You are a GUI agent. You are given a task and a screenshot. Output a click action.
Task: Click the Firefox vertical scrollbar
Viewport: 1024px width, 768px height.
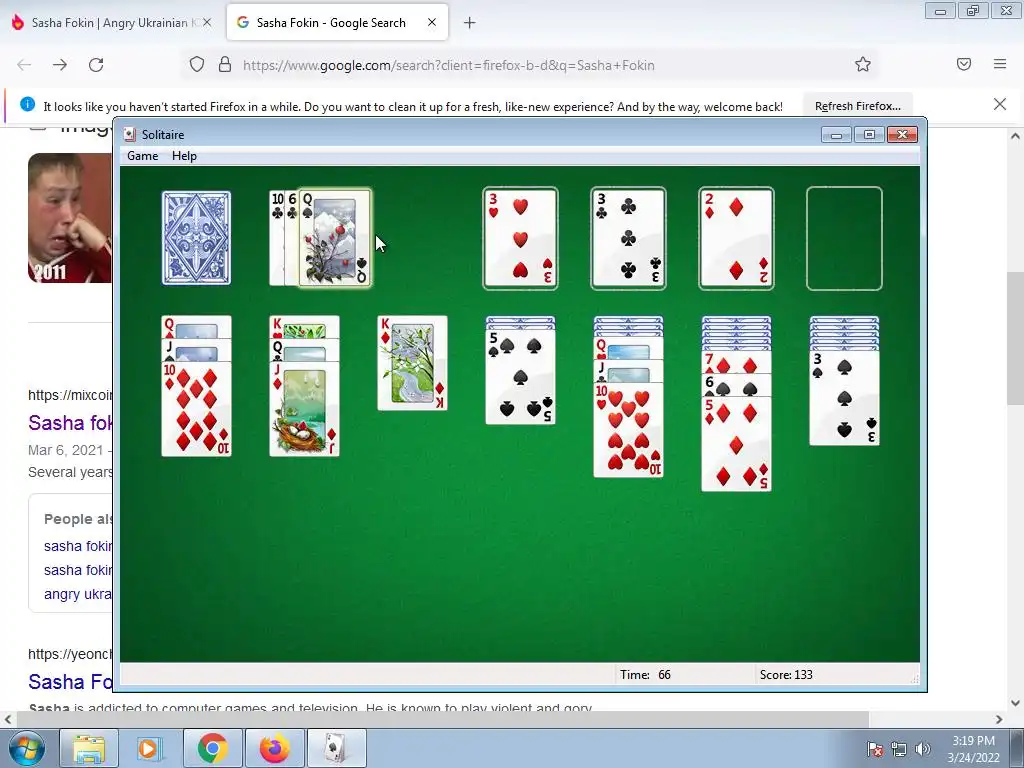(1015, 340)
